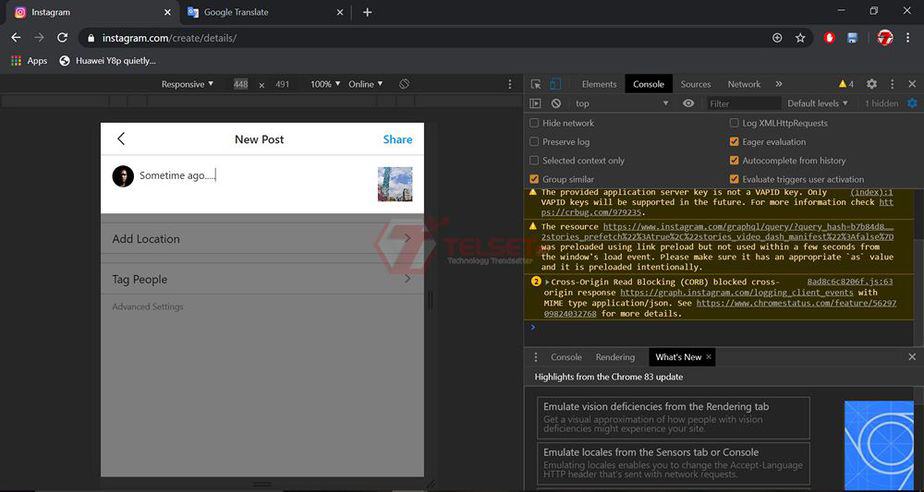The height and width of the screenshot is (492, 924).
Task: Switch to the Network tab in DevTools
Action: click(744, 85)
